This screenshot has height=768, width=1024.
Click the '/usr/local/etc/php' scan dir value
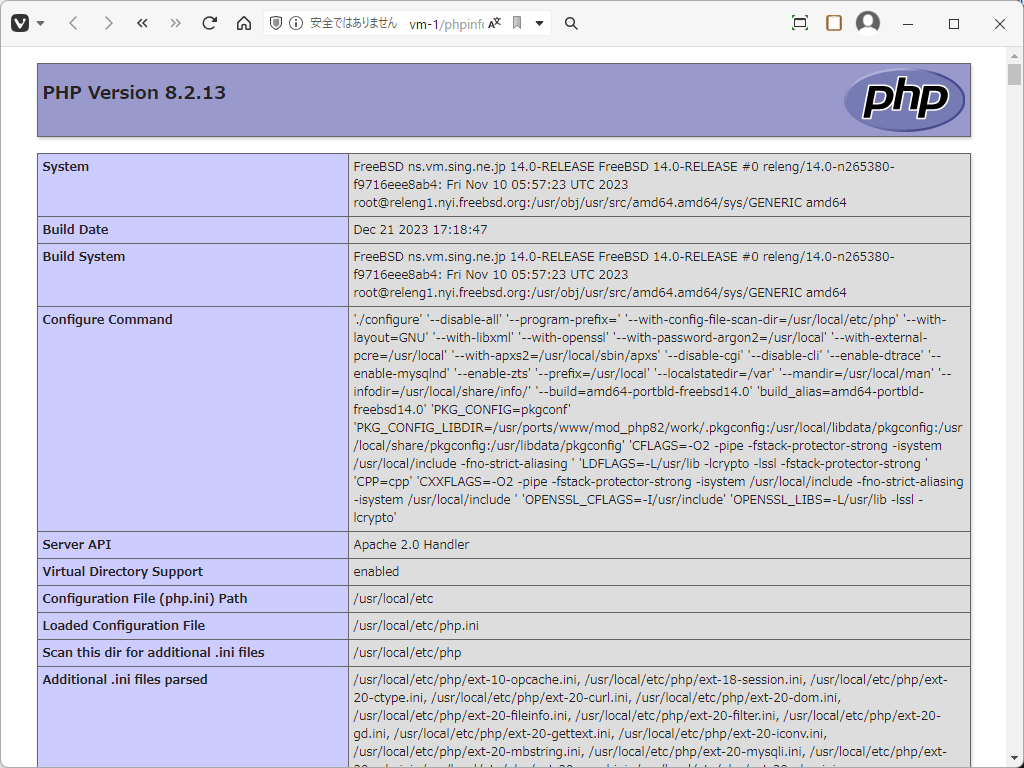coord(407,652)
